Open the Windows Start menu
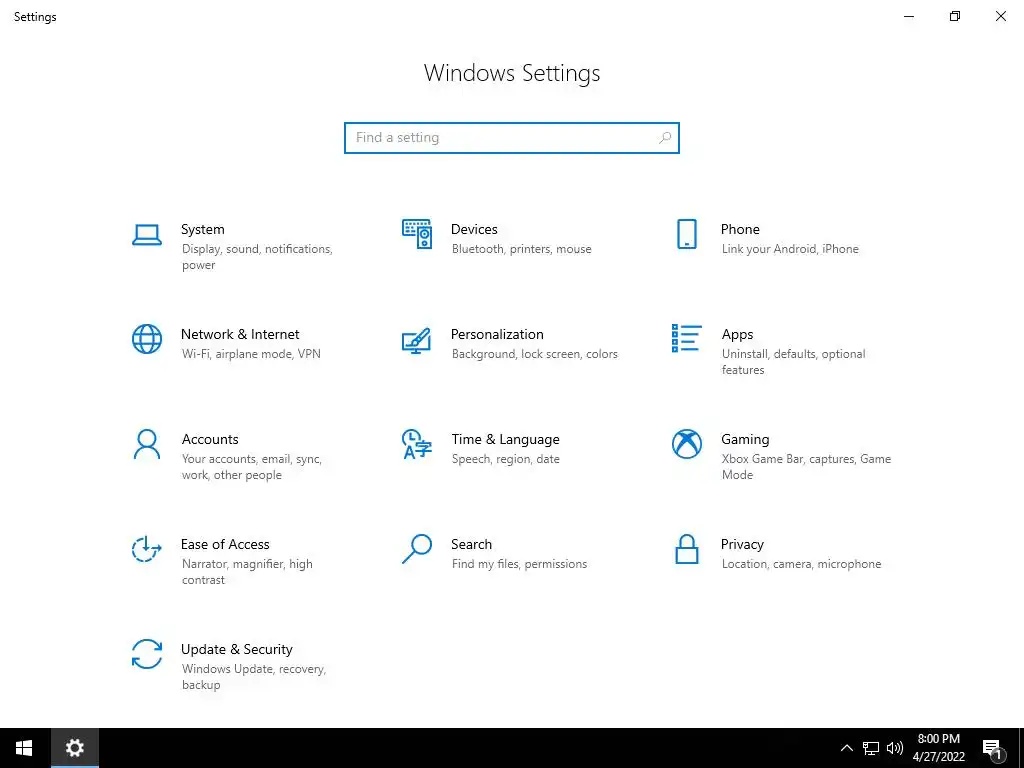1024x768 pixels. pyautogui.click(x=24, y=748)
